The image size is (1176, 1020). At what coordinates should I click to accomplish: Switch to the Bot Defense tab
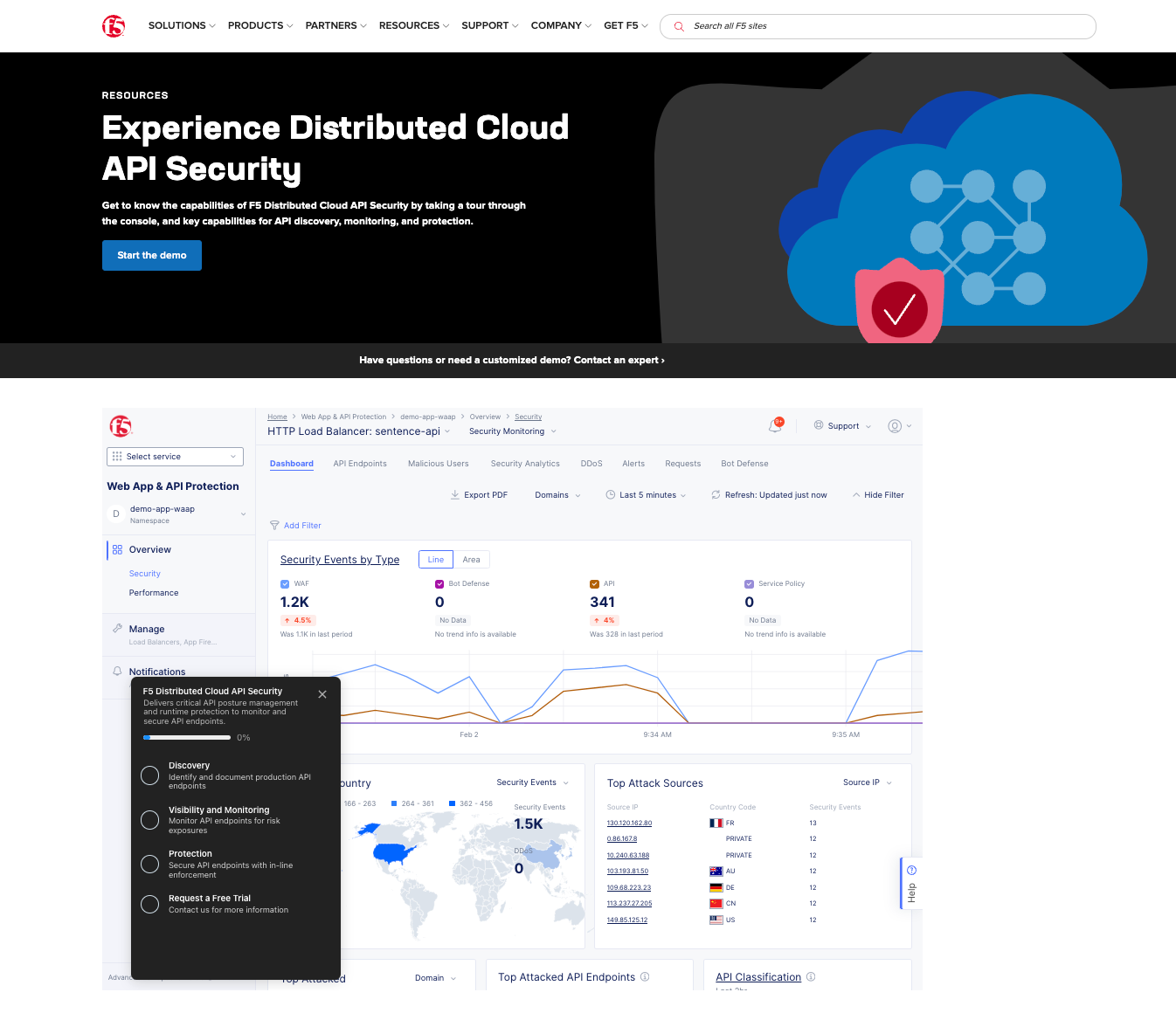coord(745,464)
